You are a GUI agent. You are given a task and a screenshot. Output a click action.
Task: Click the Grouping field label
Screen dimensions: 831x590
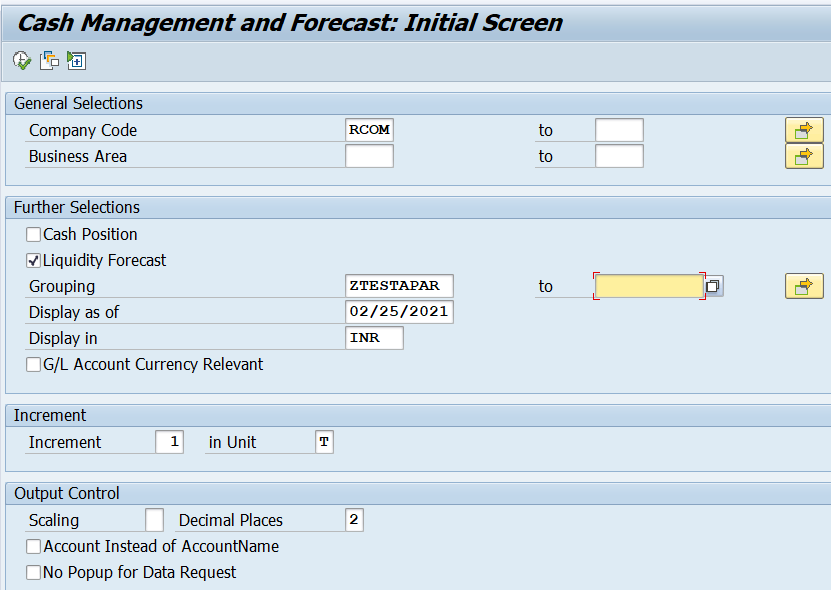click(62, 286)
